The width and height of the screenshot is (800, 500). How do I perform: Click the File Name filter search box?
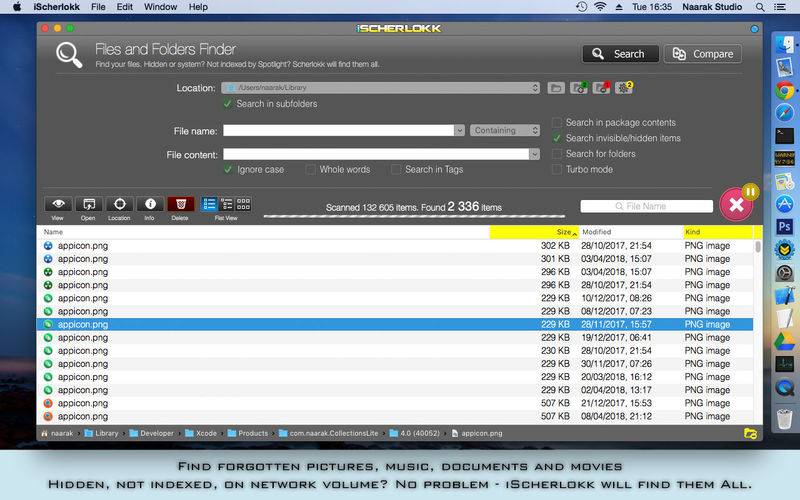click(646, 206)
